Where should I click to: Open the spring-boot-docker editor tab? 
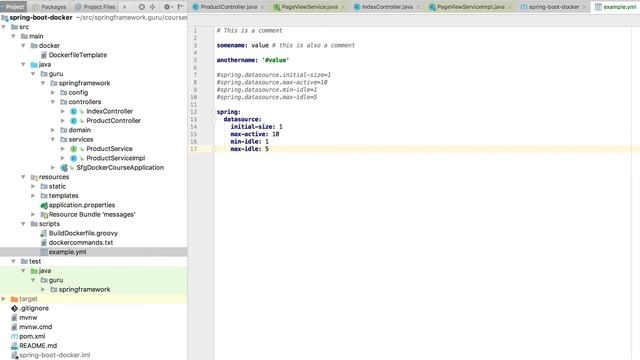pos(553,7)
